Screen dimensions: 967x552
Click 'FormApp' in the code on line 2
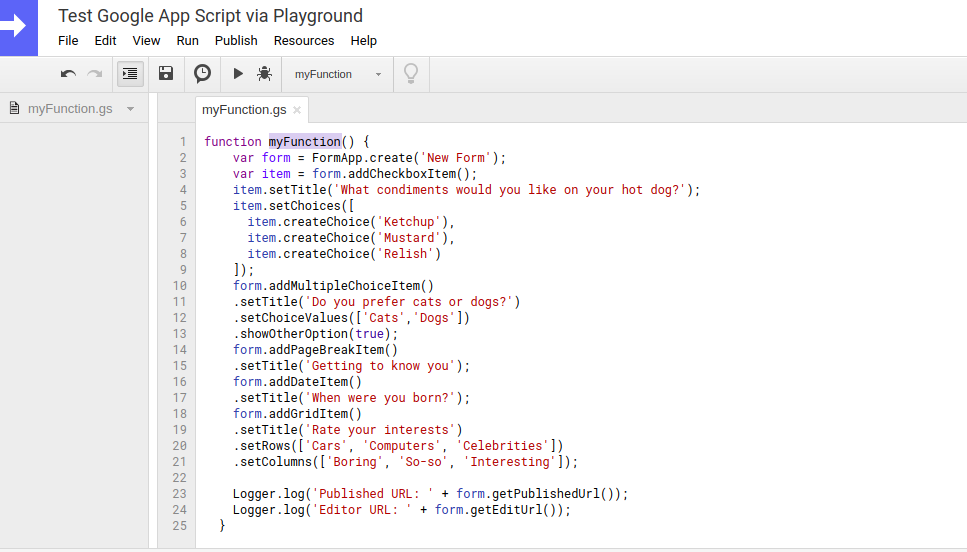[337, 158]
